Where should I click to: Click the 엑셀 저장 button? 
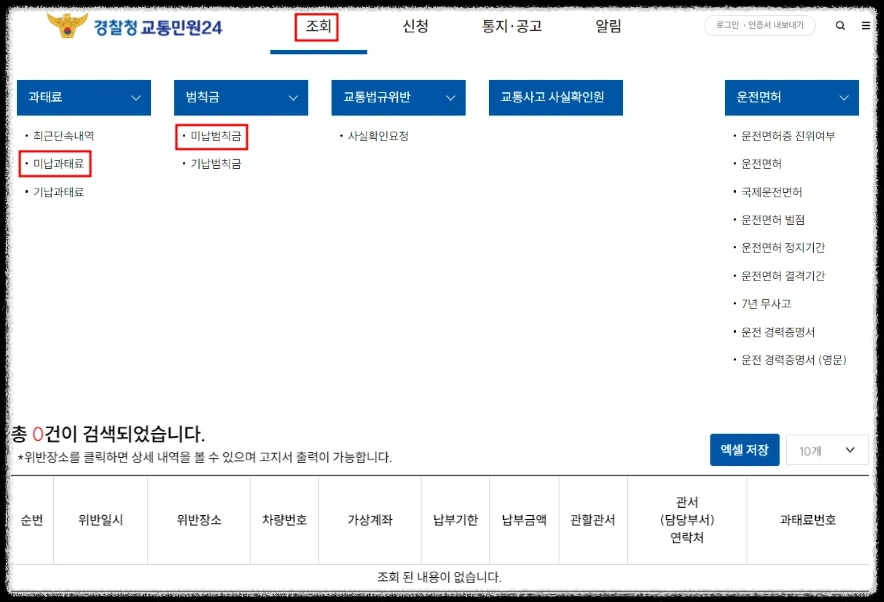[744, 450]
